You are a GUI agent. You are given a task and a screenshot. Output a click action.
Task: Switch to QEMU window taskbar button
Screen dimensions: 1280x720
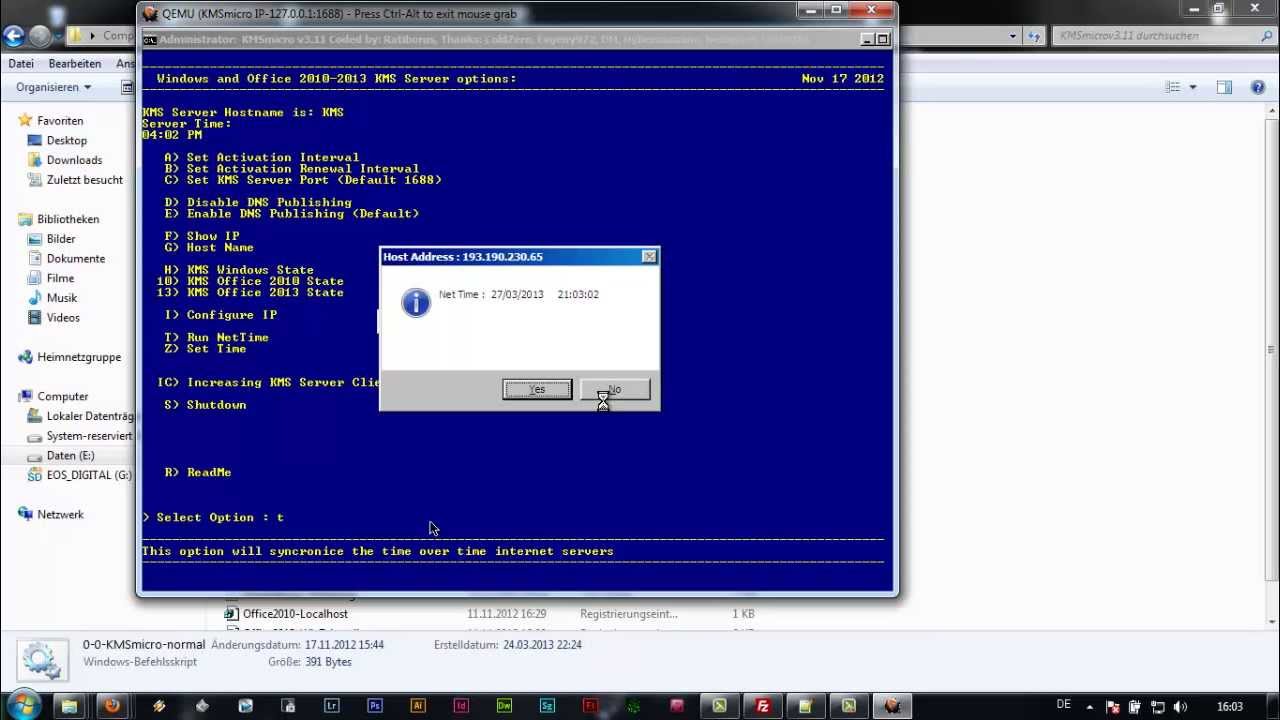(892, 706)
